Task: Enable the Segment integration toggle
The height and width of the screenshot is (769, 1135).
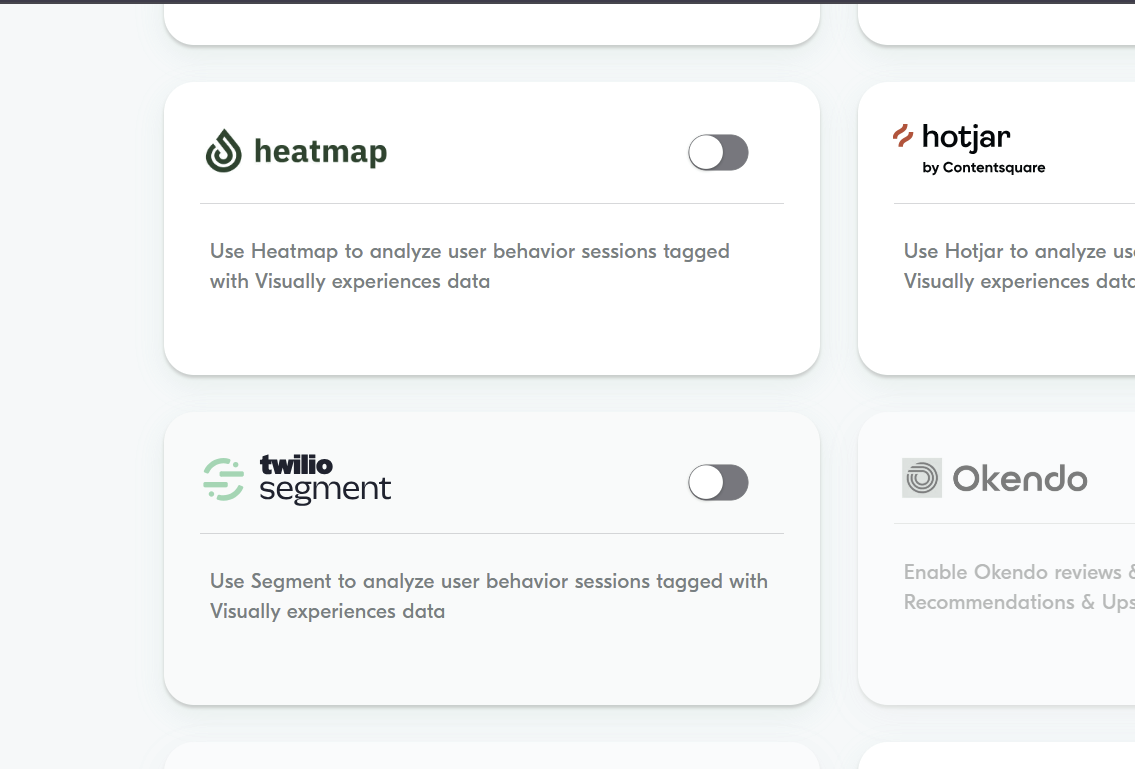Action: 718,482
